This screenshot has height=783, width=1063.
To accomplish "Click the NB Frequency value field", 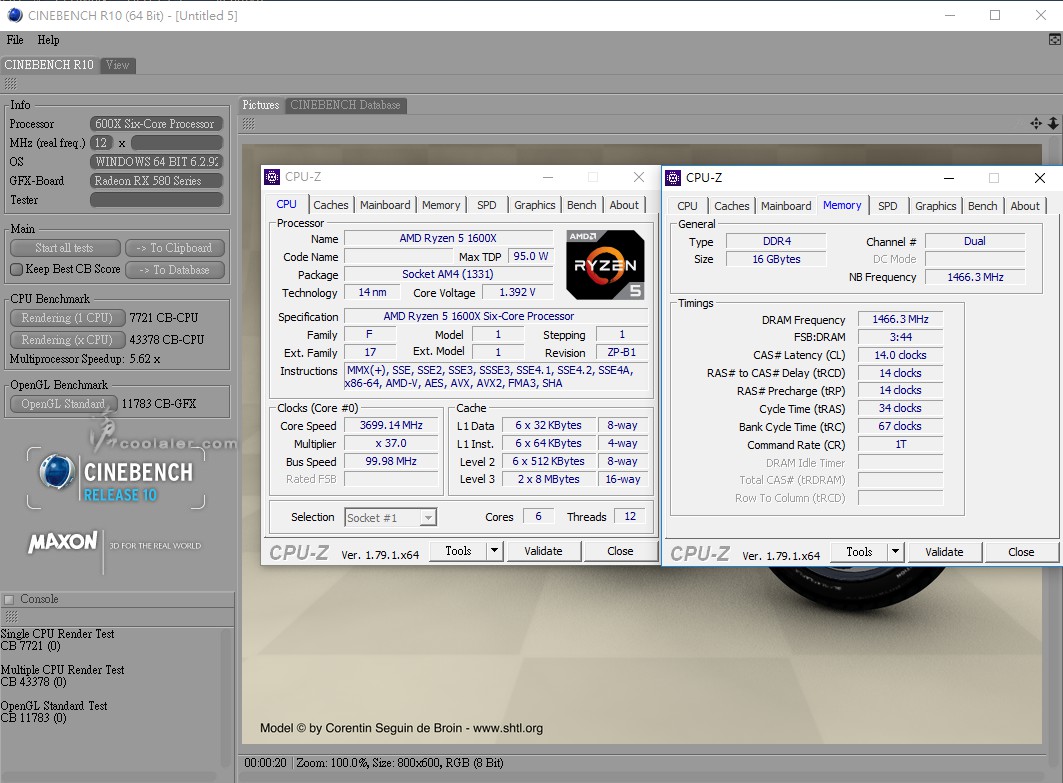I will click(x=975, y=277).
